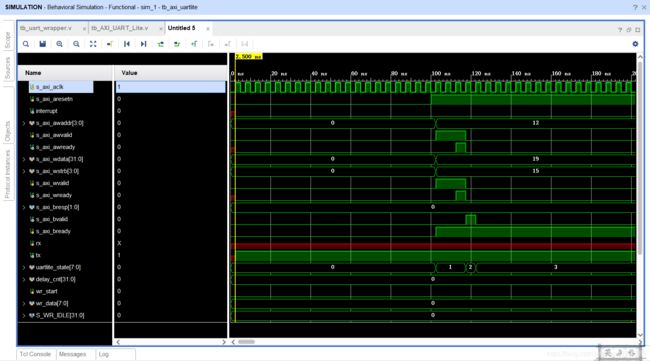Expand the uartlite_state[7:0] bus signal
This screenshot has width=650, height=361.
[24, 267]
